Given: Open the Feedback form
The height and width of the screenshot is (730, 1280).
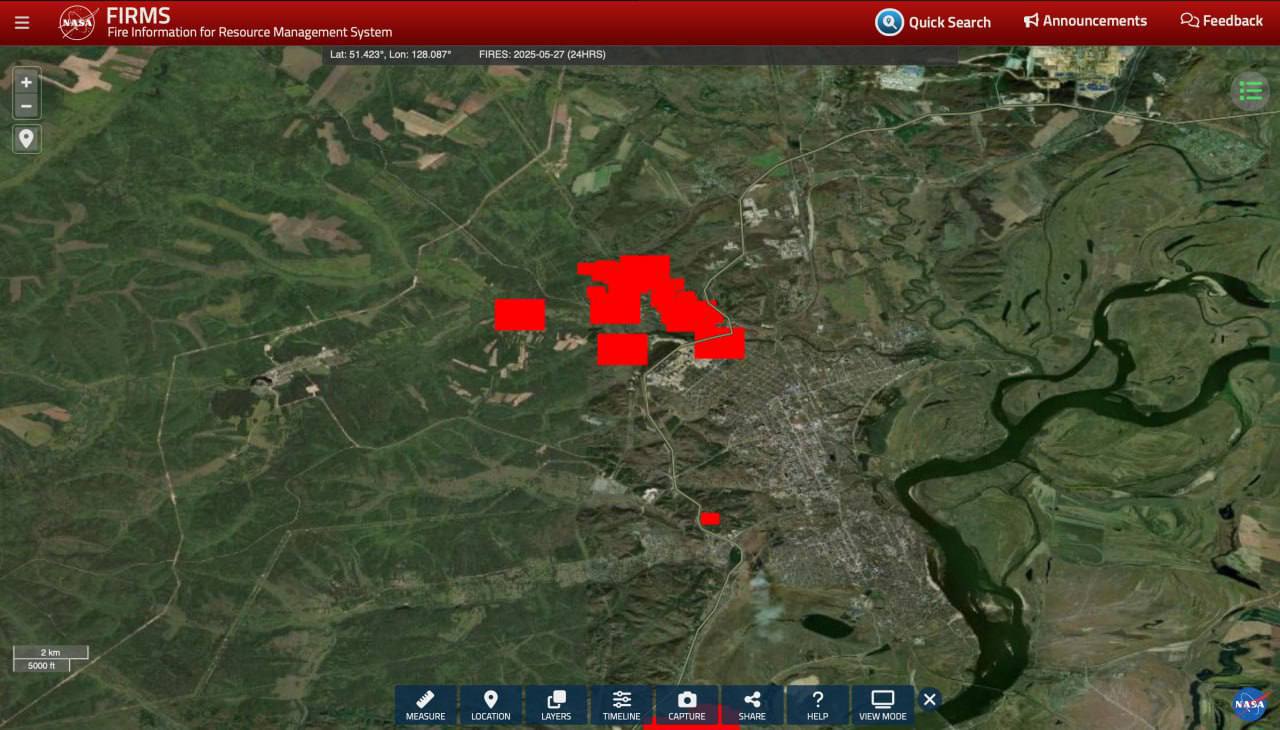Looking at the screenshot, I should point(1221,21).
